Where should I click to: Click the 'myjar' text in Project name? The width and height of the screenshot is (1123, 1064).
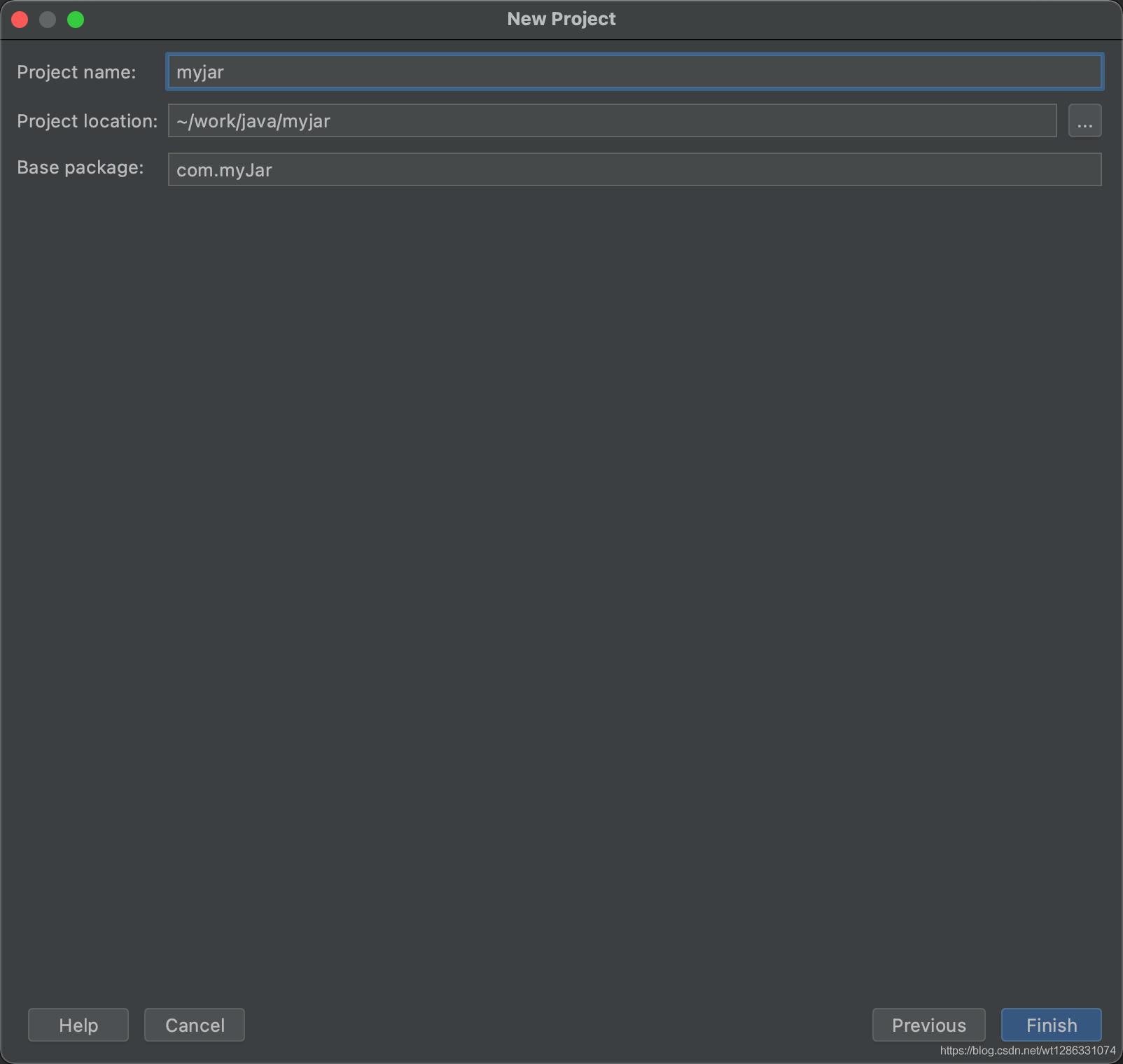200,72
